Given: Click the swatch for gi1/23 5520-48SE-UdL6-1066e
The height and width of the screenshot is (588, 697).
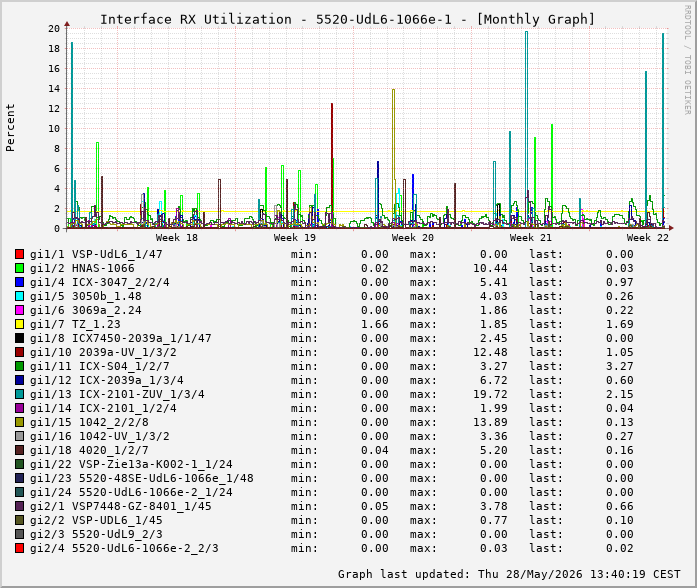Looking at the screenshot, I should [x=19, y=478].
